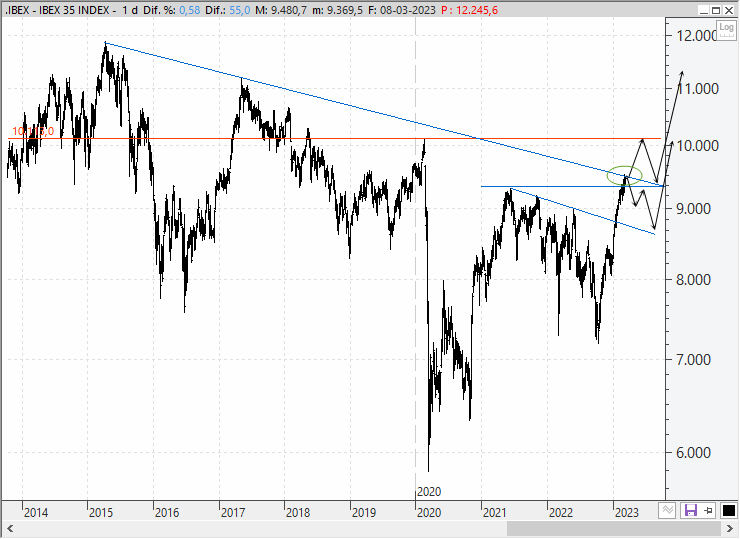Click the 2021 year axis label

click(x=495, y=513)
